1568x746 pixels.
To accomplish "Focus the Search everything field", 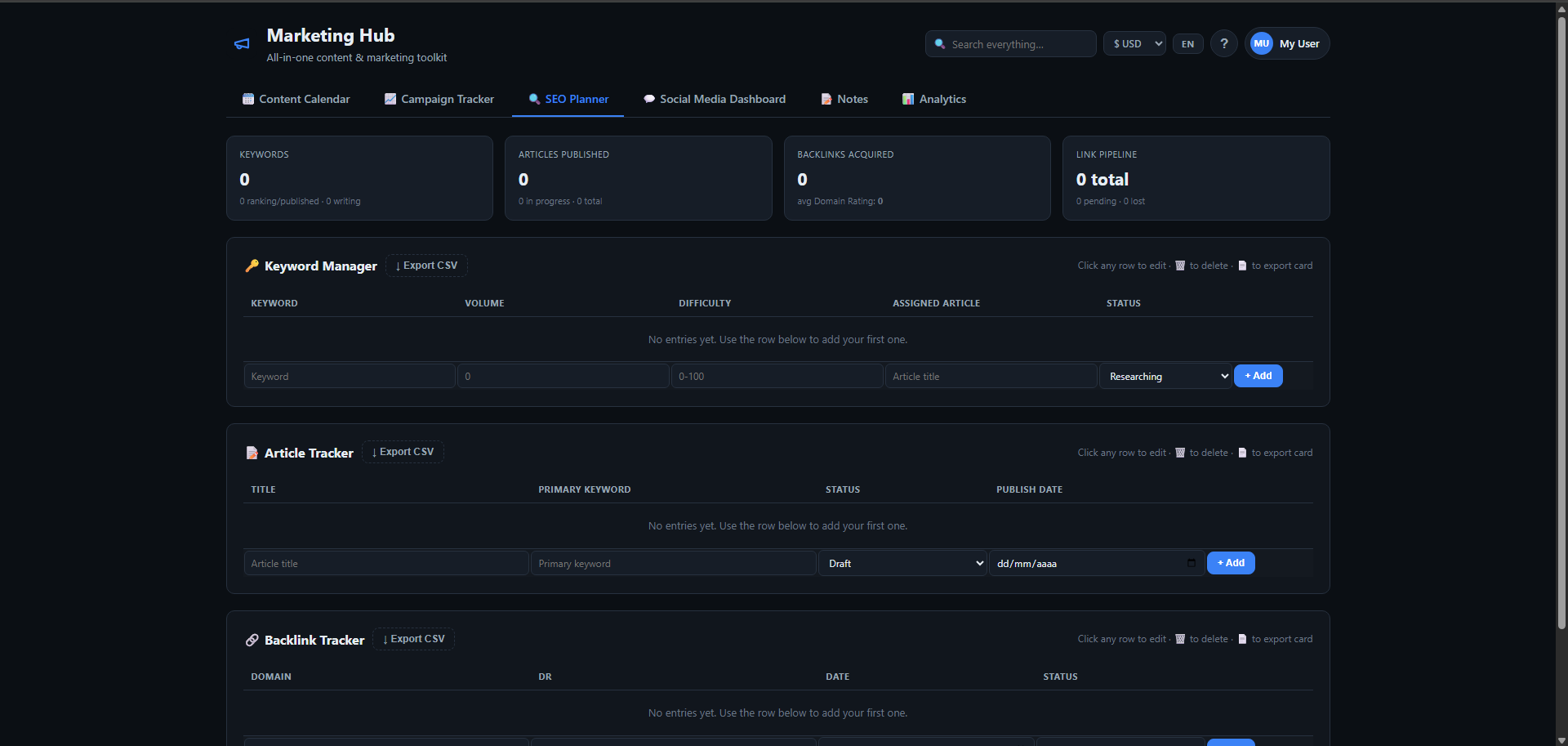I will tap(1010, 44).
